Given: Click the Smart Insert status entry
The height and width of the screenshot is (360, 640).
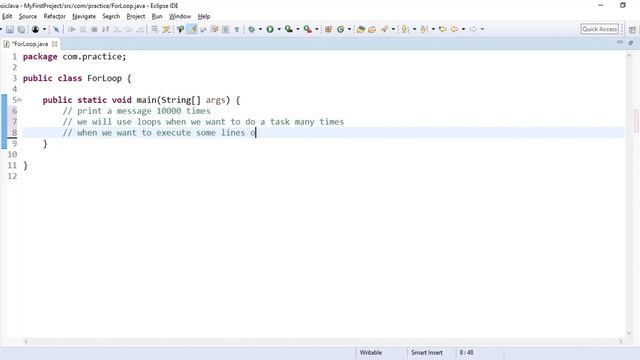Looking at the screenshot, I should tap(427, 352).
